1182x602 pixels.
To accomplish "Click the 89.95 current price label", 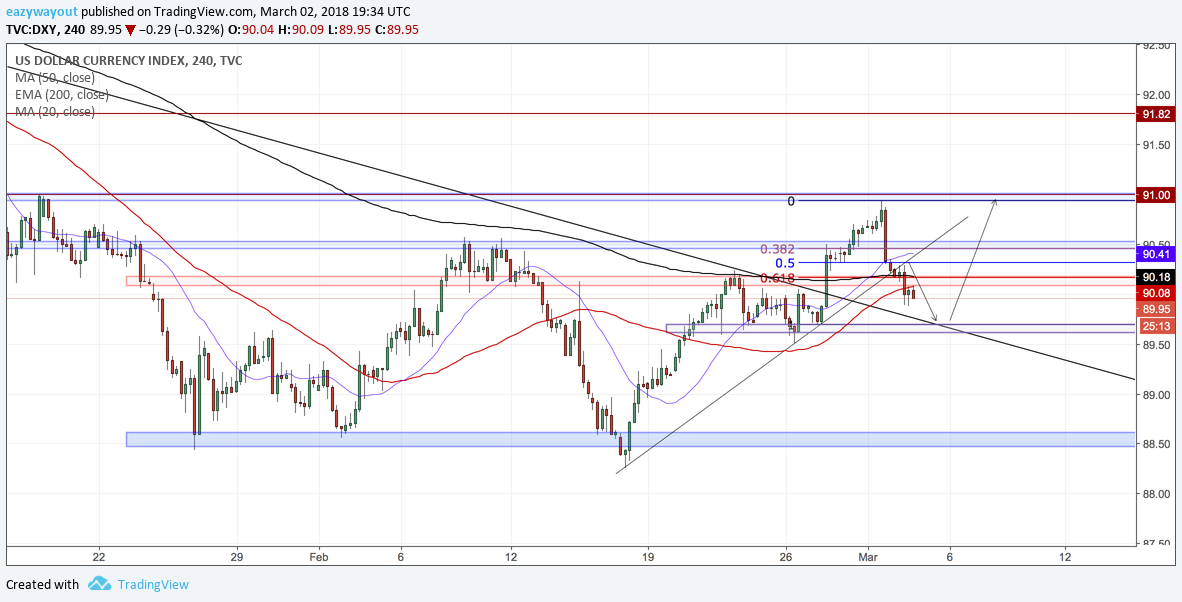I will tap(1156, 310).
